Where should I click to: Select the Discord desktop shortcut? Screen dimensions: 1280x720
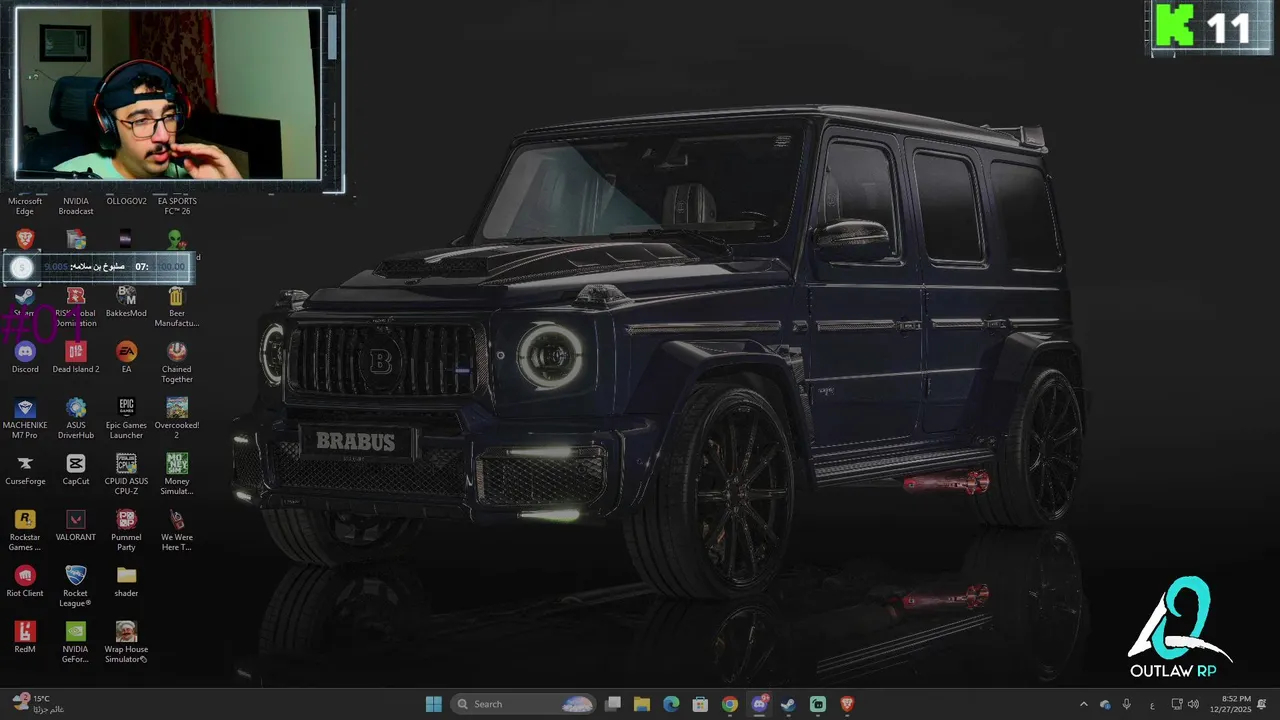25,357
